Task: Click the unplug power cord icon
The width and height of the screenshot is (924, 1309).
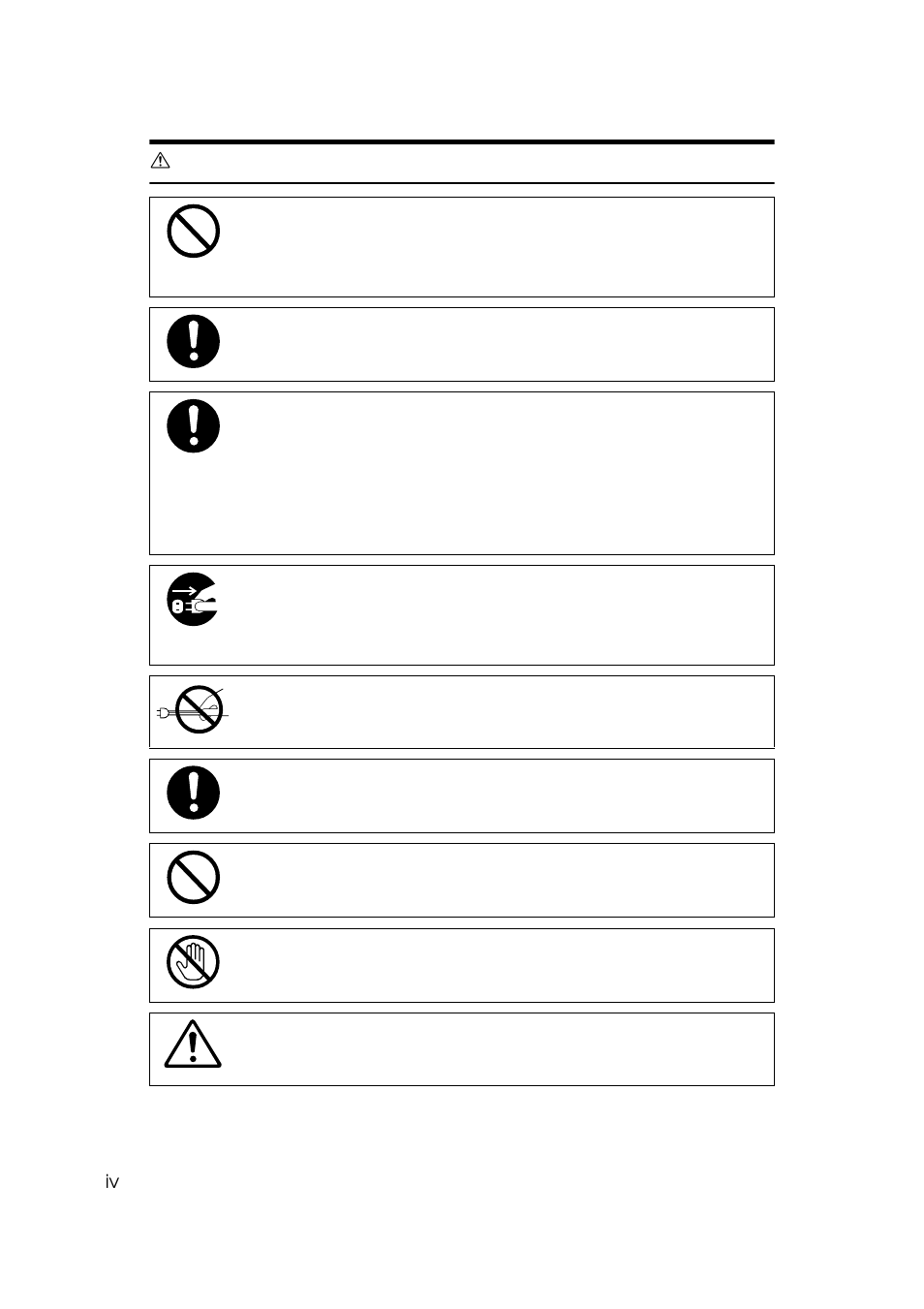Action: [193, 599]
